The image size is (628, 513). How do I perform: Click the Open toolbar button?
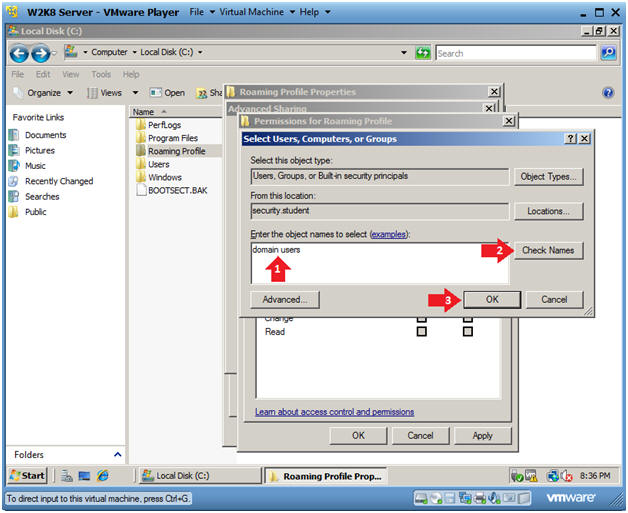coord(167,93)
